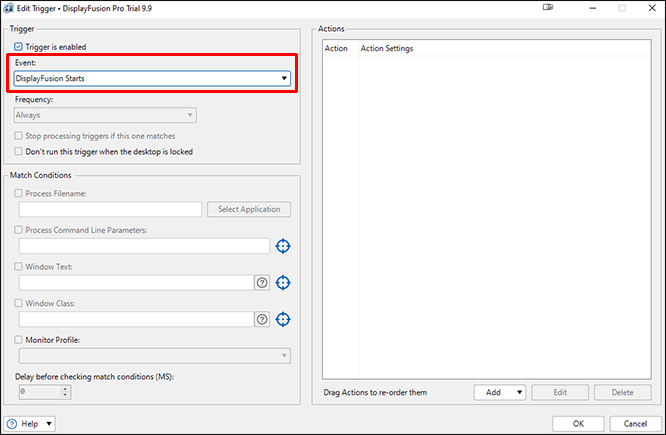Decrease delay with the spinner down arrow
This screenshot has height=435, width=666.
(x=65, y=395)
